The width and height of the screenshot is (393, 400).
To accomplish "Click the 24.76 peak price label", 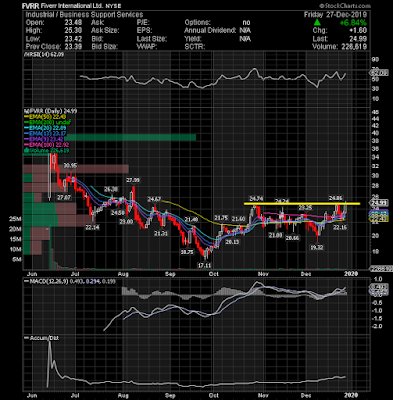I will pos(256,199).
